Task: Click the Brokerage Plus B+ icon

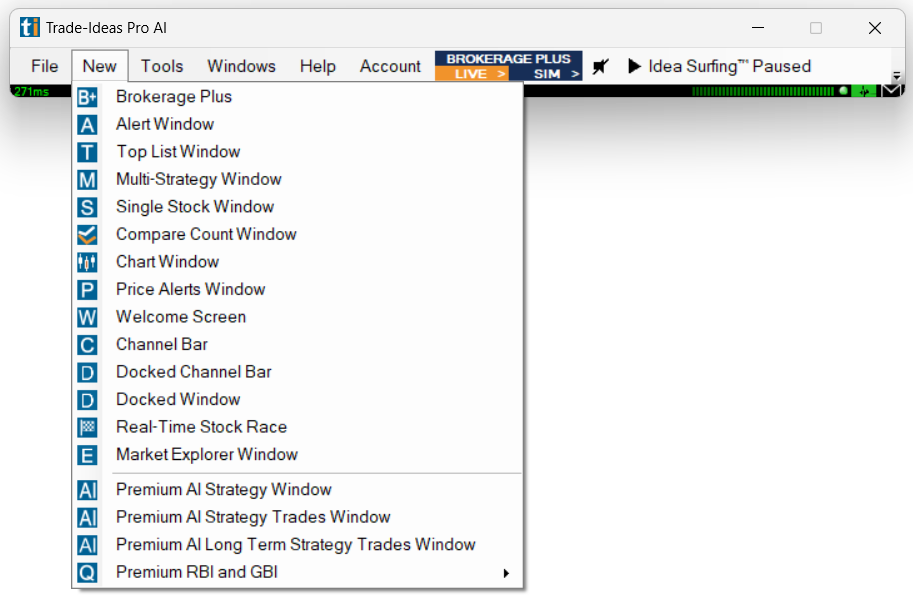Action: 87,97
